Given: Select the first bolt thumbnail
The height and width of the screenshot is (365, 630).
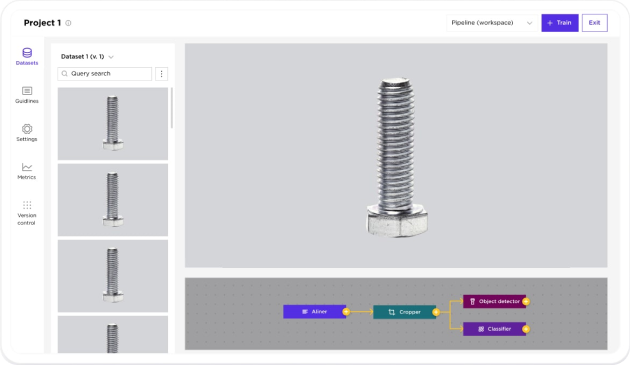Looking at the screenshot, I should (x=113, y=124).
